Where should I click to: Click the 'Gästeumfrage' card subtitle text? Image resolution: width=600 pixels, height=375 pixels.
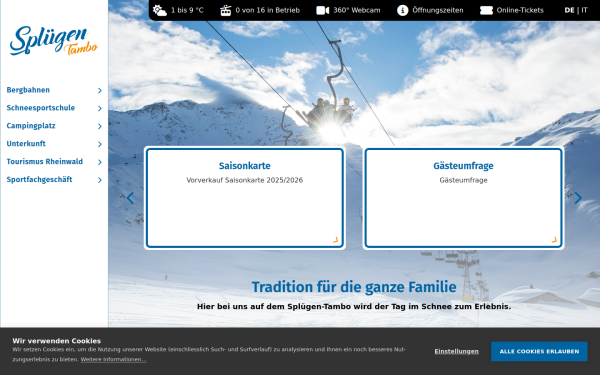(463, 180)
